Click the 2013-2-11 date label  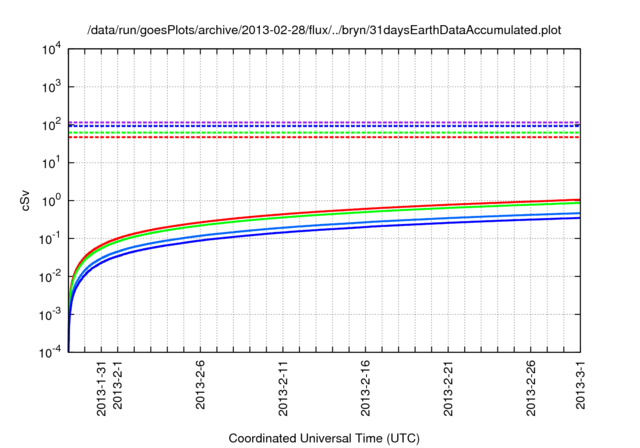tap(283, 388)
